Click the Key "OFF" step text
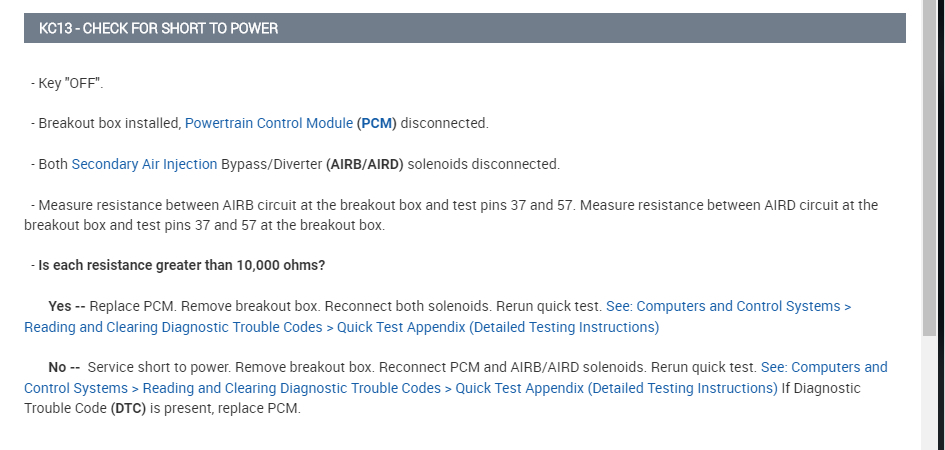The image size is (945, 450). (67, 83)
